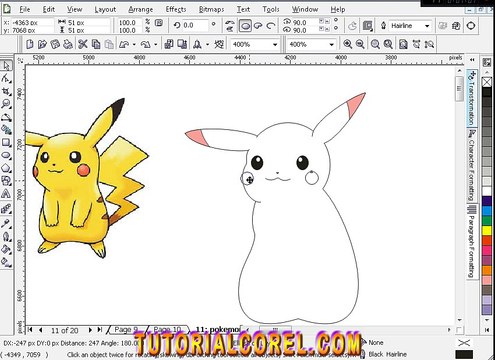The width and height of the screenshot is (495, 360).
Task: Pick the yellow swatch in palette
Action: point(487,230)
